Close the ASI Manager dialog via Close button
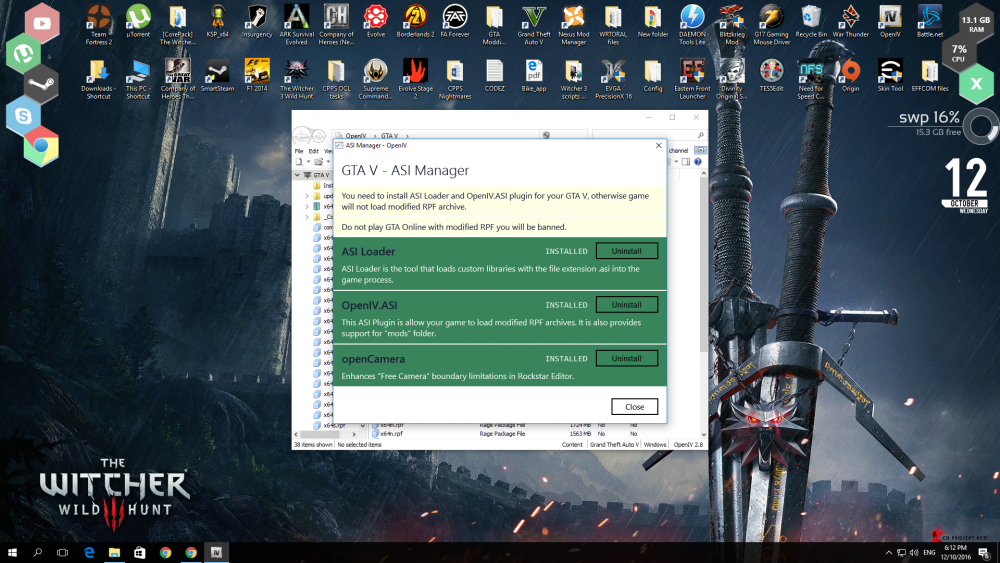Viewport: 1000px width, 563px height. 634,407
